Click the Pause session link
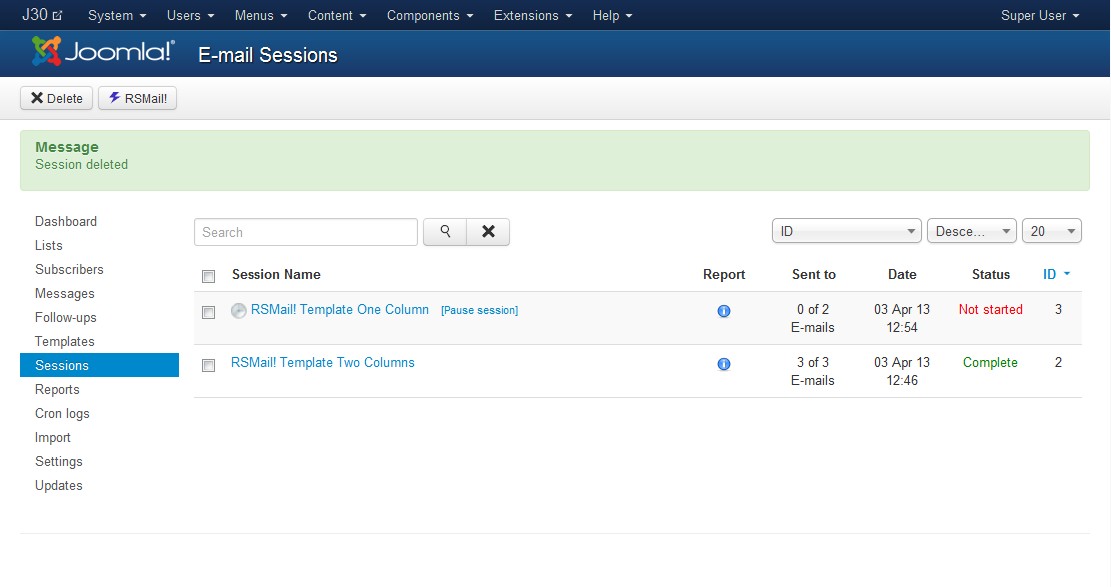Image resolution: width=1111 pixels, height=587 pixels. [480, 310]
